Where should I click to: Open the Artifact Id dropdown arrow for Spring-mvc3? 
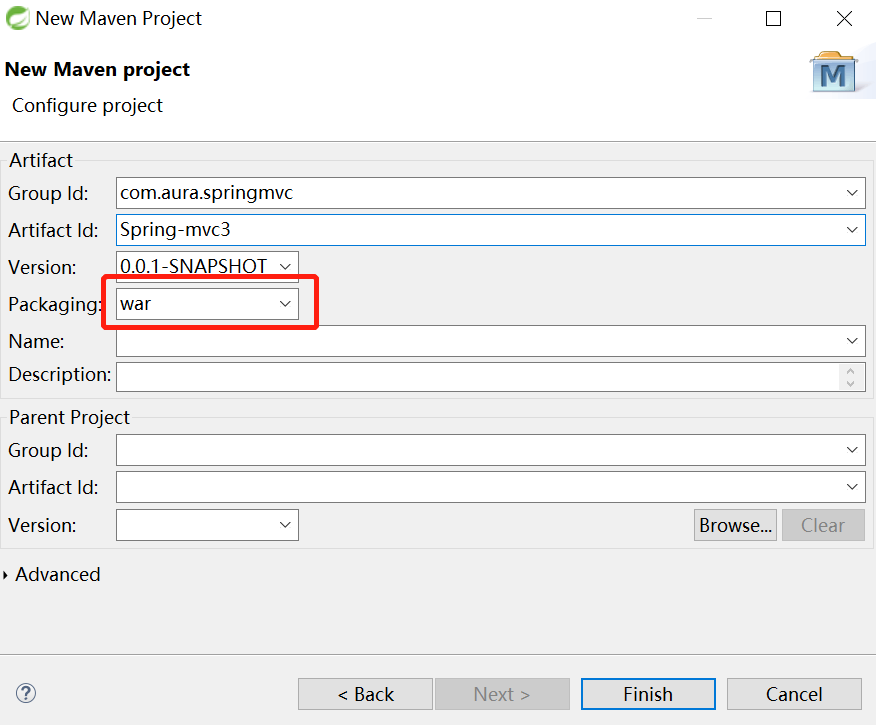(x=851, y=230)
